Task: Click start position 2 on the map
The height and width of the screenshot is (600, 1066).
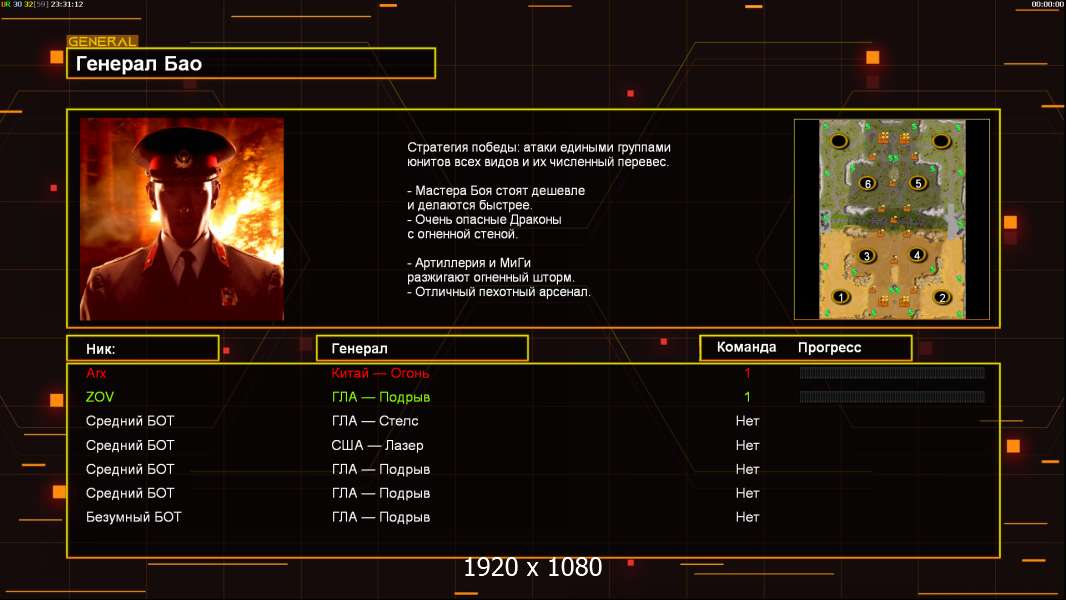Action: [x=942, y=297]
